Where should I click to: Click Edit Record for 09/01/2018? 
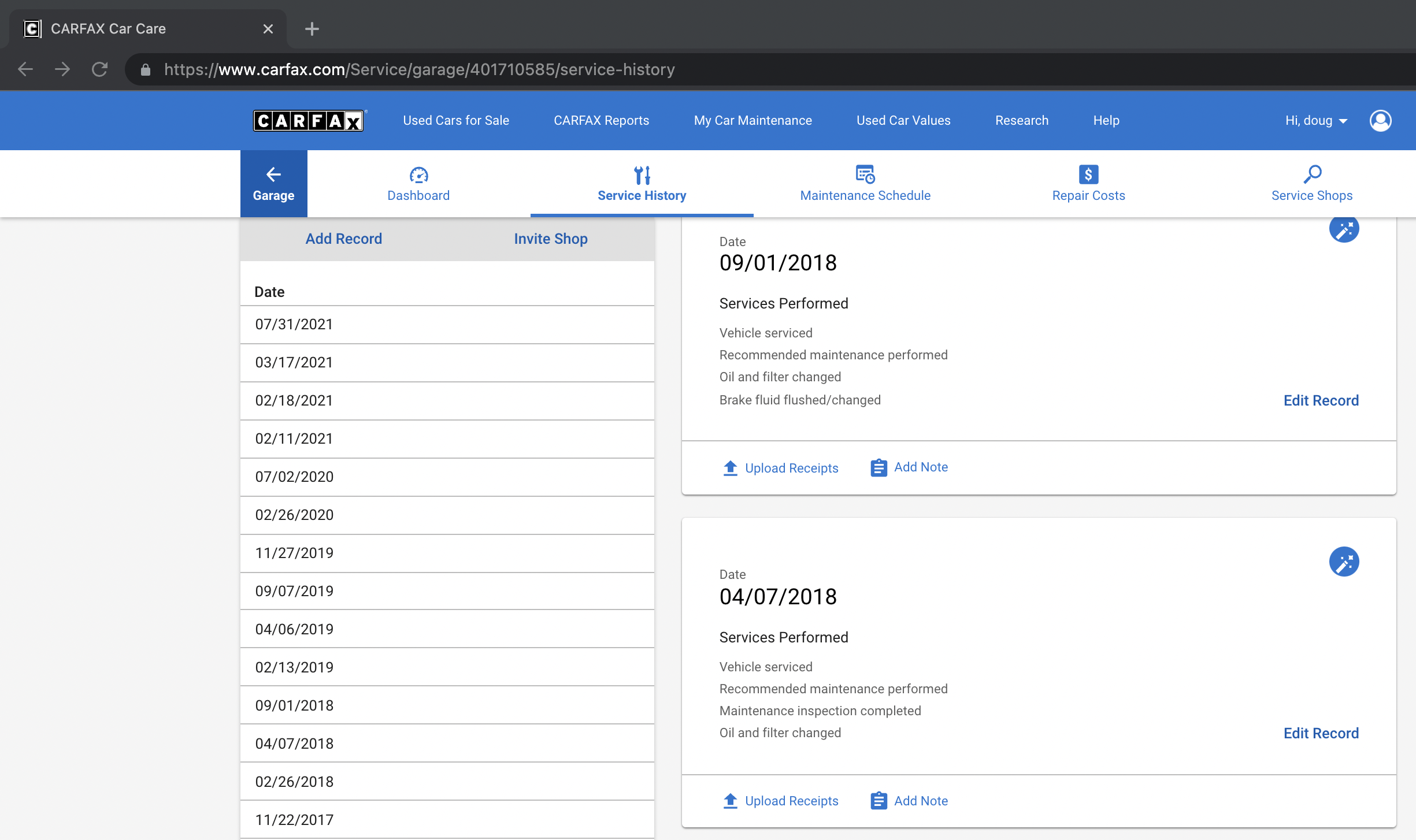pos(1321,400)
